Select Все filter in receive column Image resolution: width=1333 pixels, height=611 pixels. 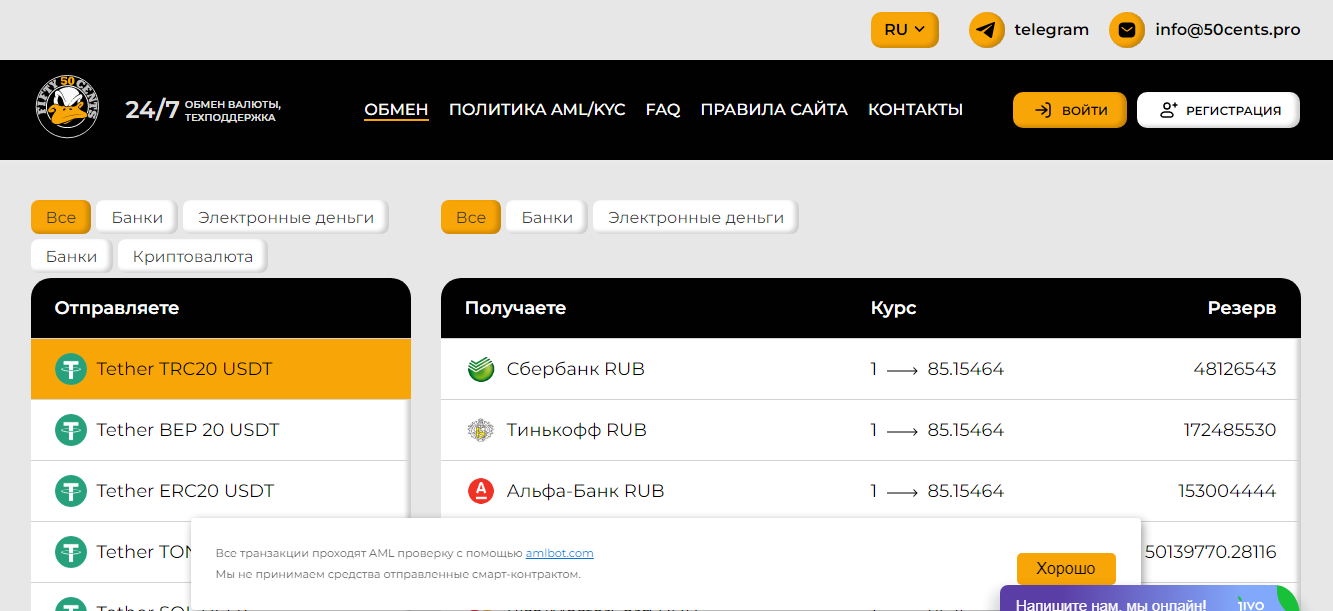click(x=471, y=217)
